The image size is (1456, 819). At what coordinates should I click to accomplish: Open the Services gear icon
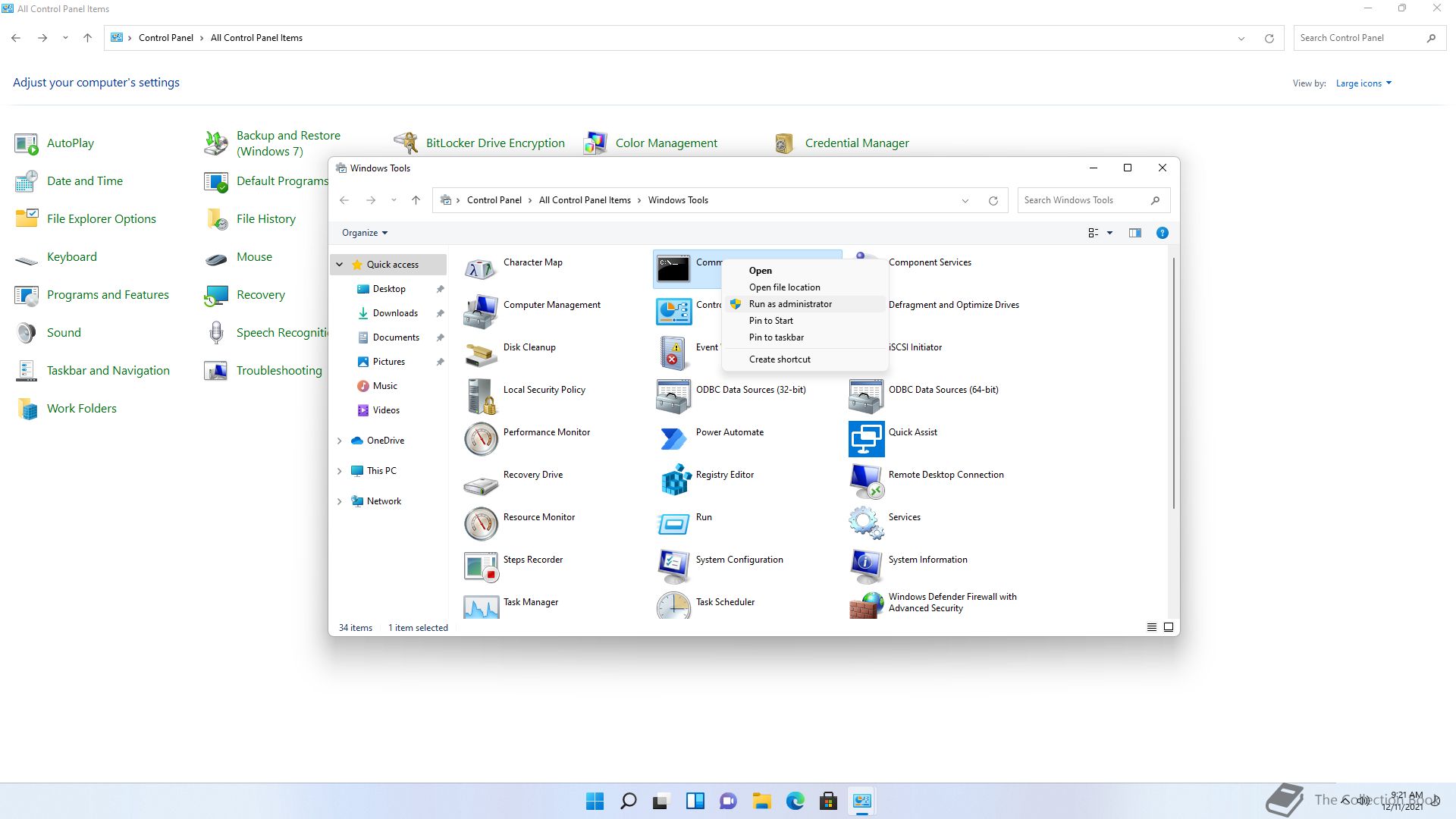tap(866, 523)
